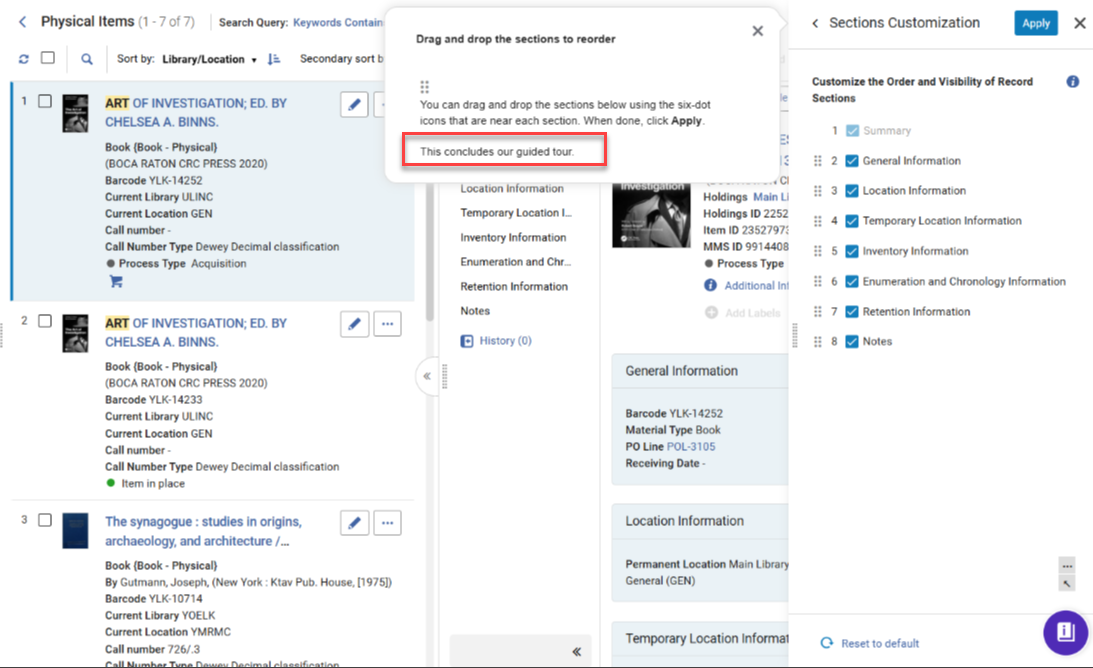Open the help guide floating button
This screenshot has width=1093, height=668.
tap(1065, 632)
